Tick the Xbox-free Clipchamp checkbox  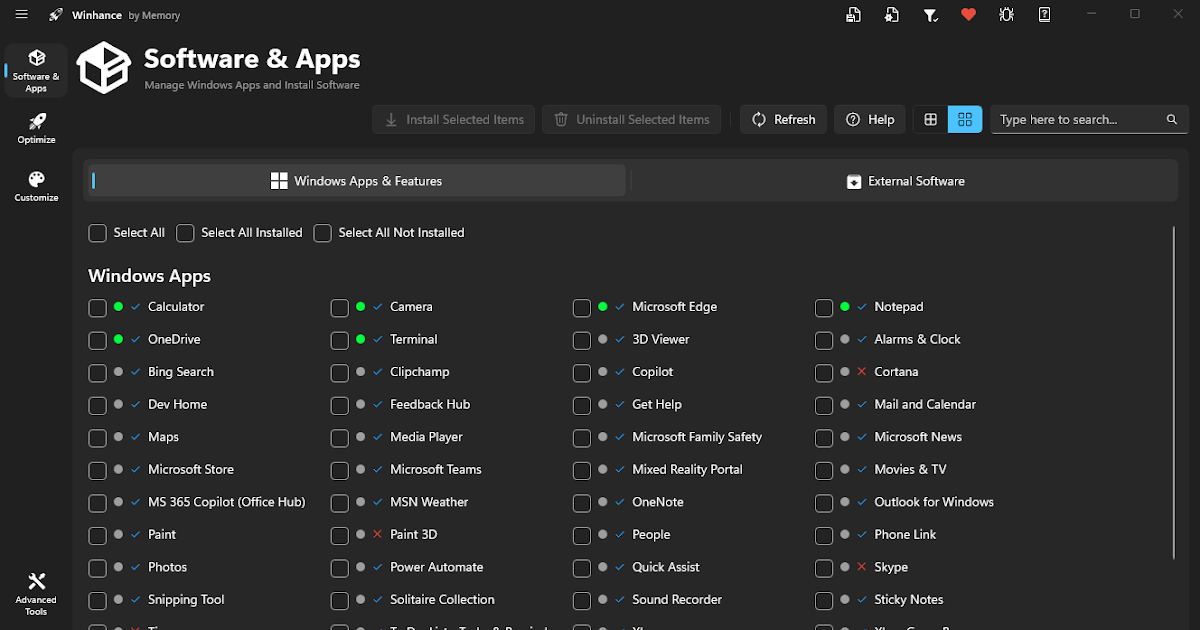tap(340, 373)
